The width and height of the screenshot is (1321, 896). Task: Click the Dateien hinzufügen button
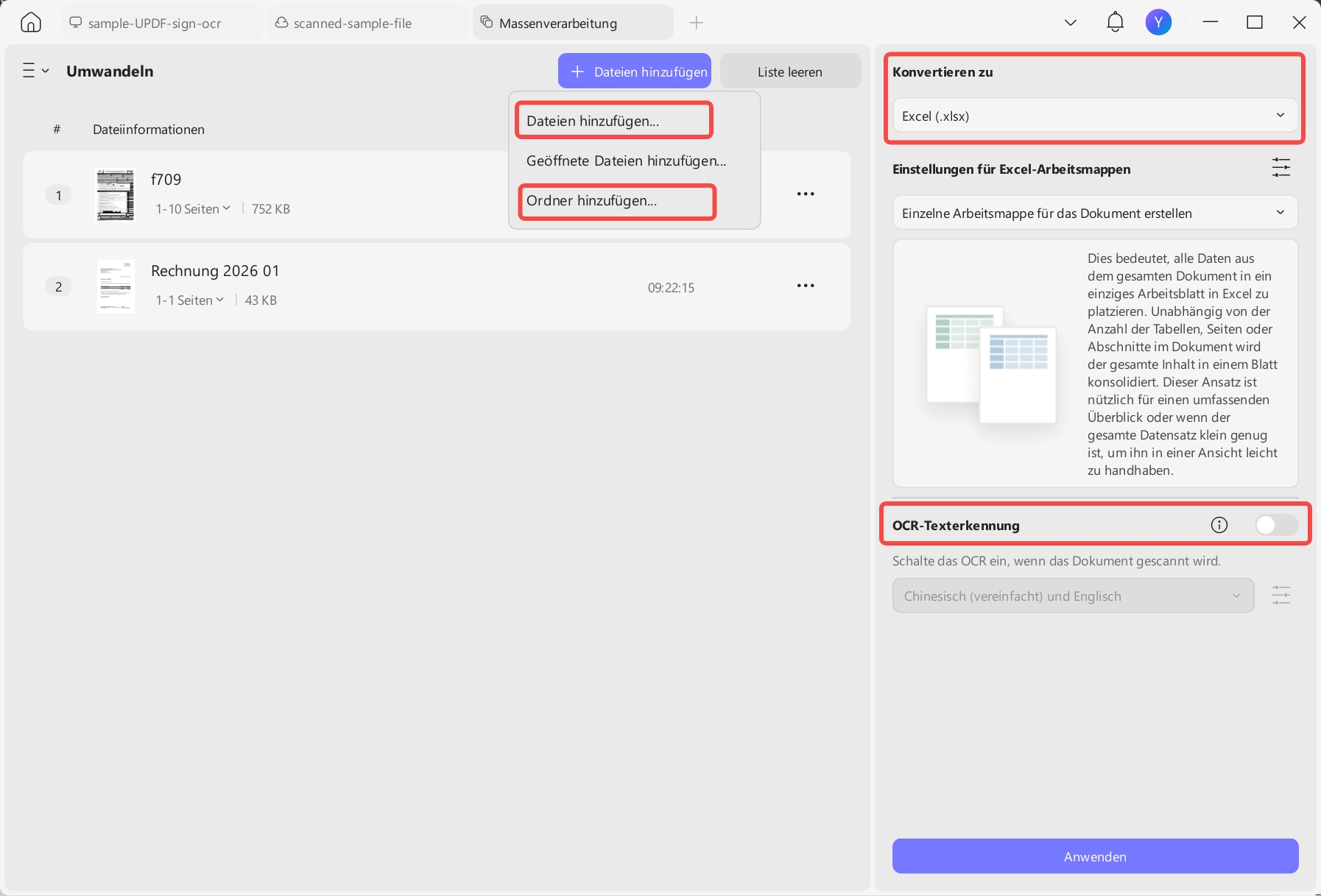635,71
